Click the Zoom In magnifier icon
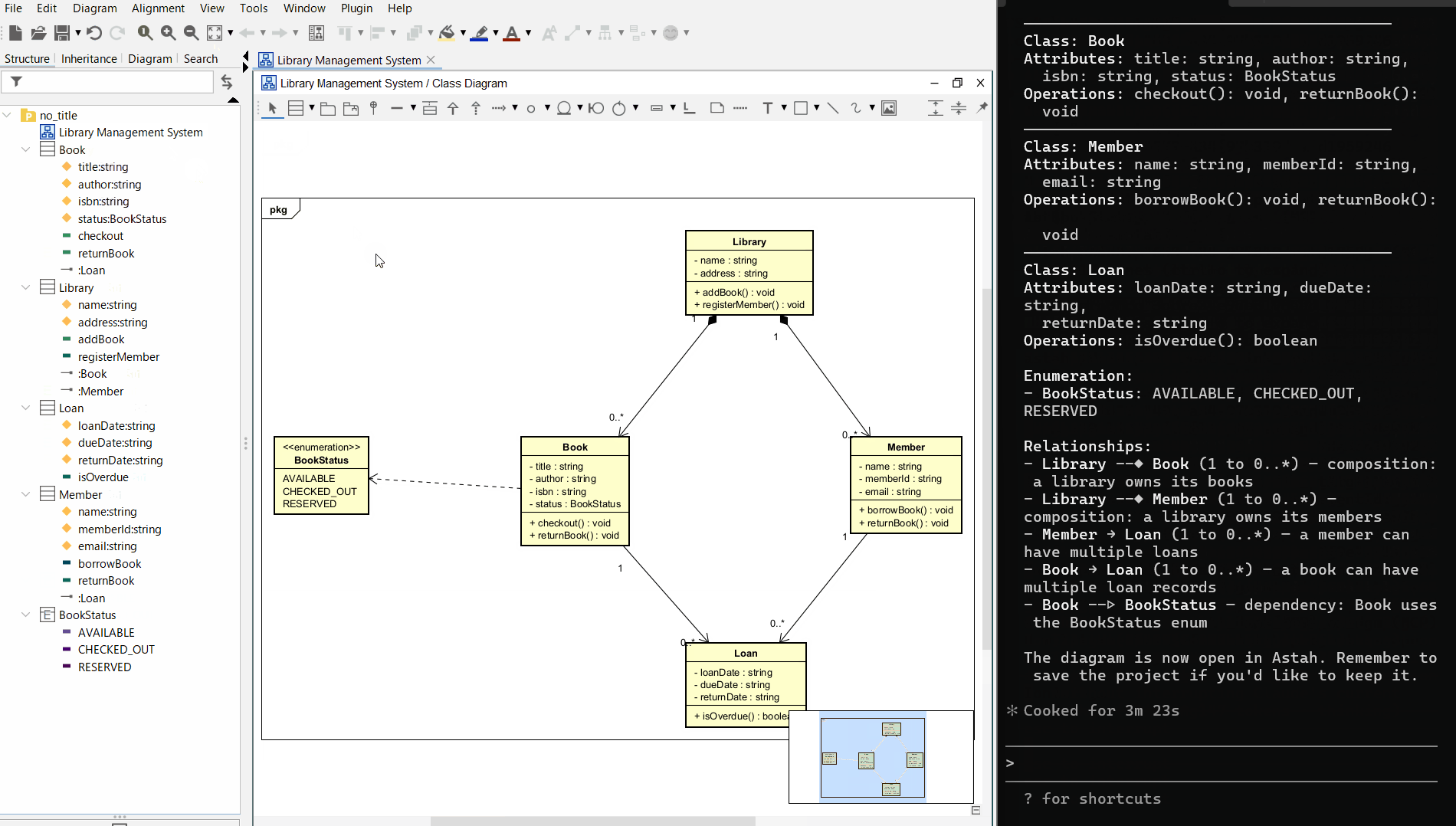Screen dimensions: 1456x826 click(x=168, y=32)
